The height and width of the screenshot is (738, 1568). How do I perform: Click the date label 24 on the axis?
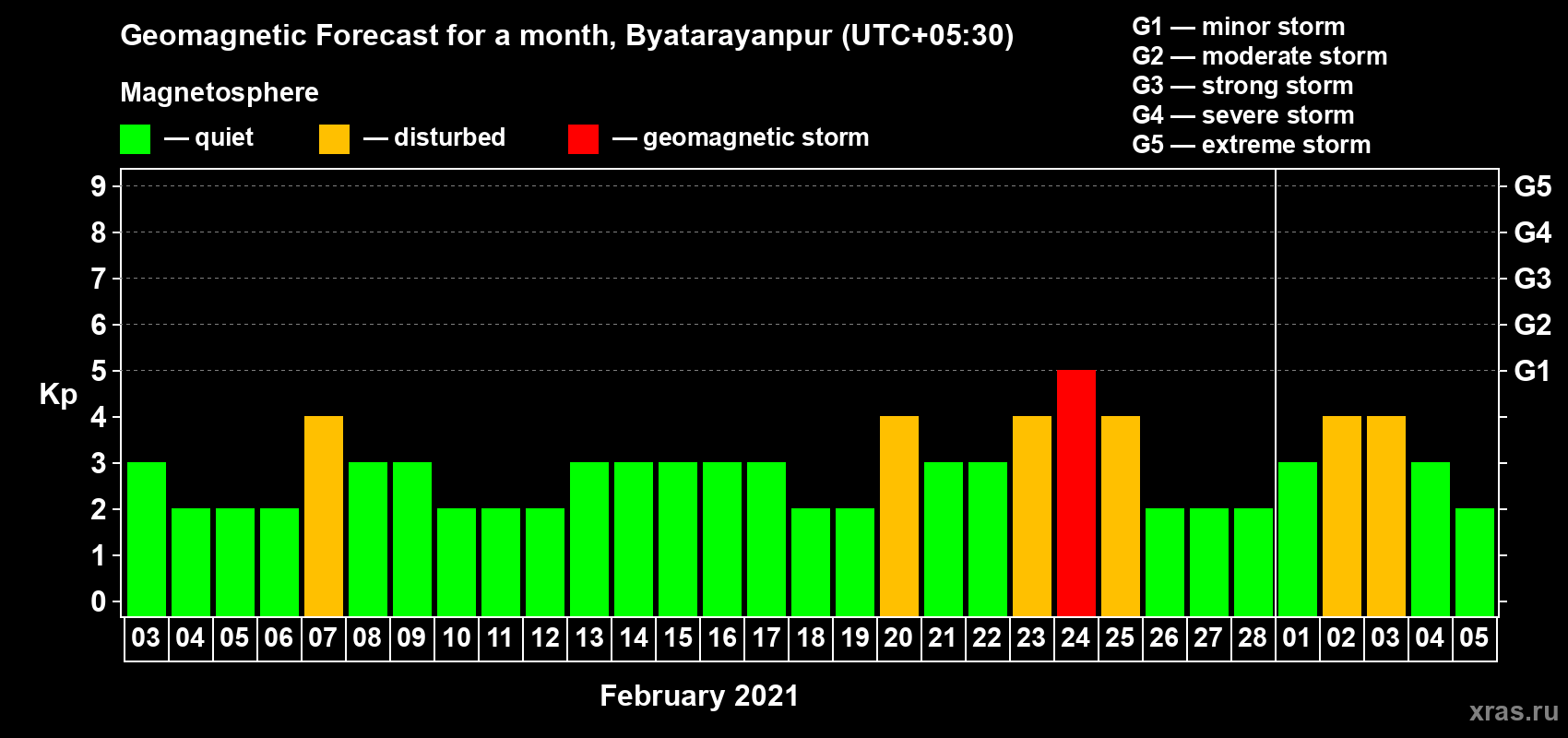1075,637
